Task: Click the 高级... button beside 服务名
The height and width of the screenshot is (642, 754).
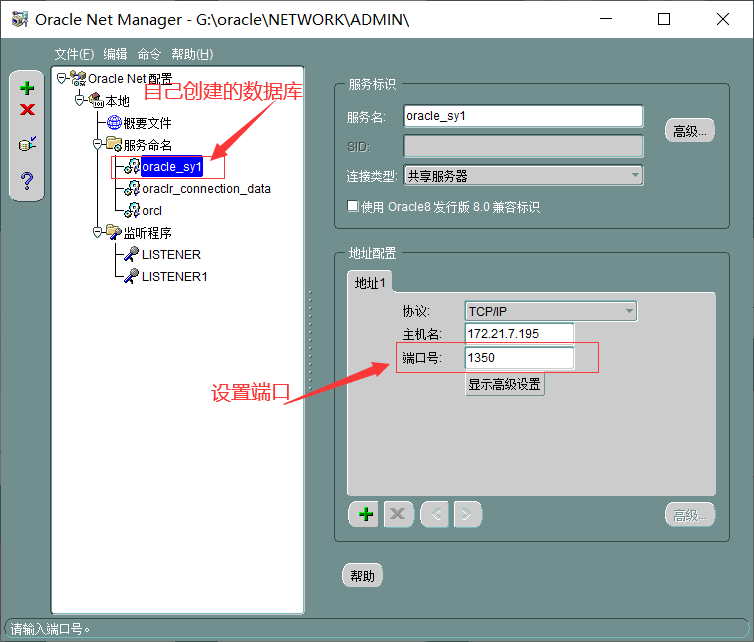Action: pos(690,130)
